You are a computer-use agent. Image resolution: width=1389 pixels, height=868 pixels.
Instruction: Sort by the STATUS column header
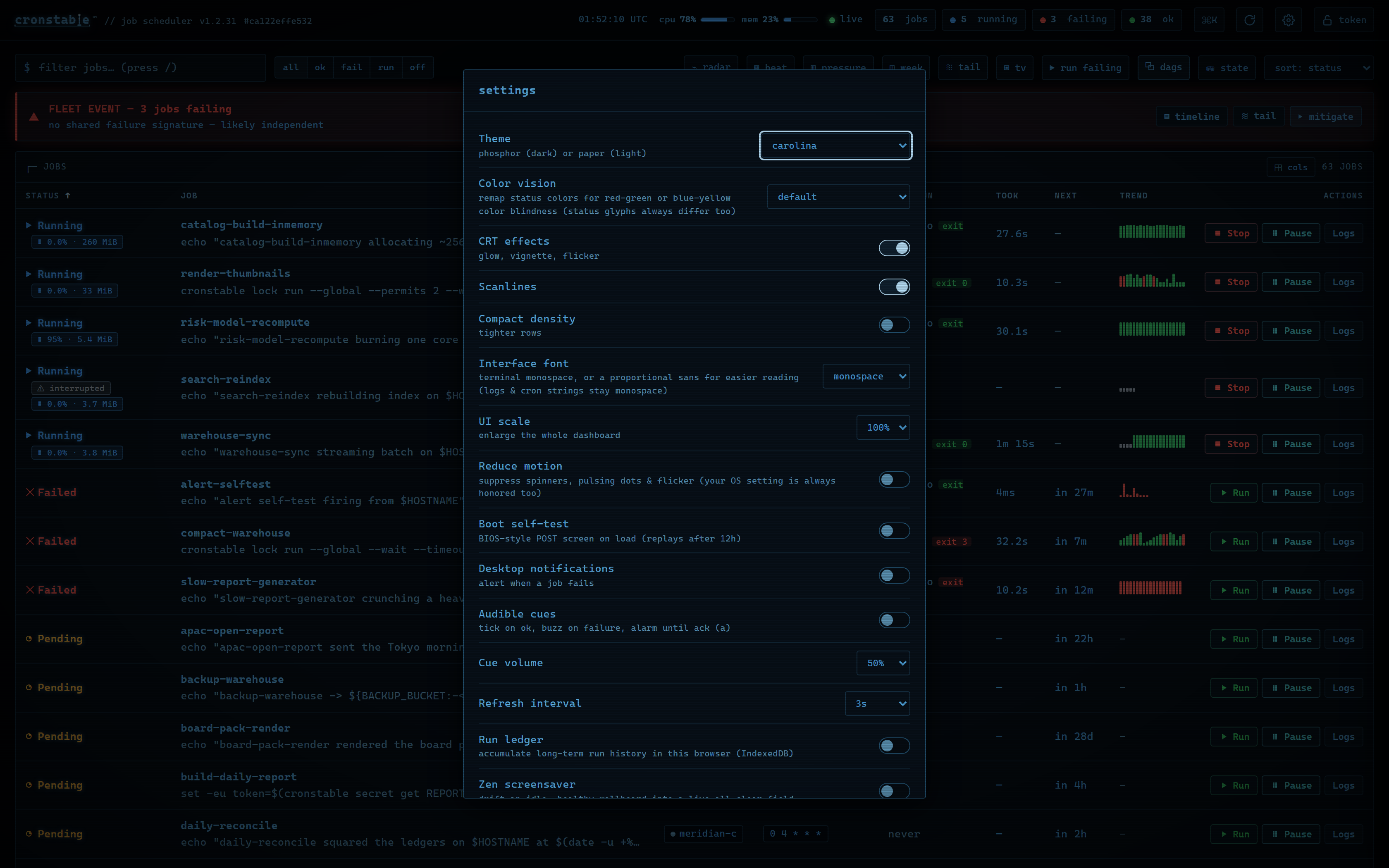click(x=48, y=196)
